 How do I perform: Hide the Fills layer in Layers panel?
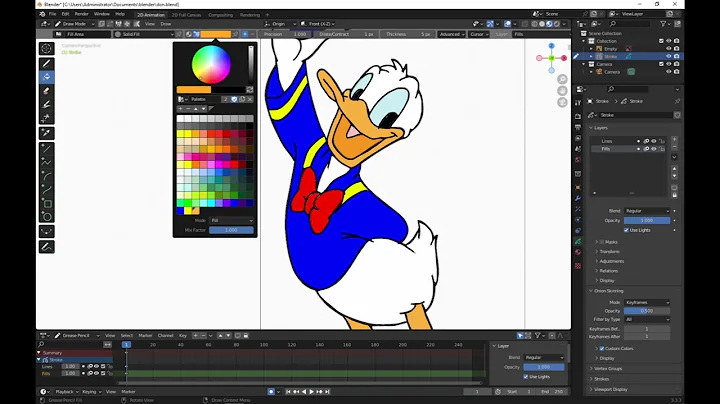[x=653, y=149]
